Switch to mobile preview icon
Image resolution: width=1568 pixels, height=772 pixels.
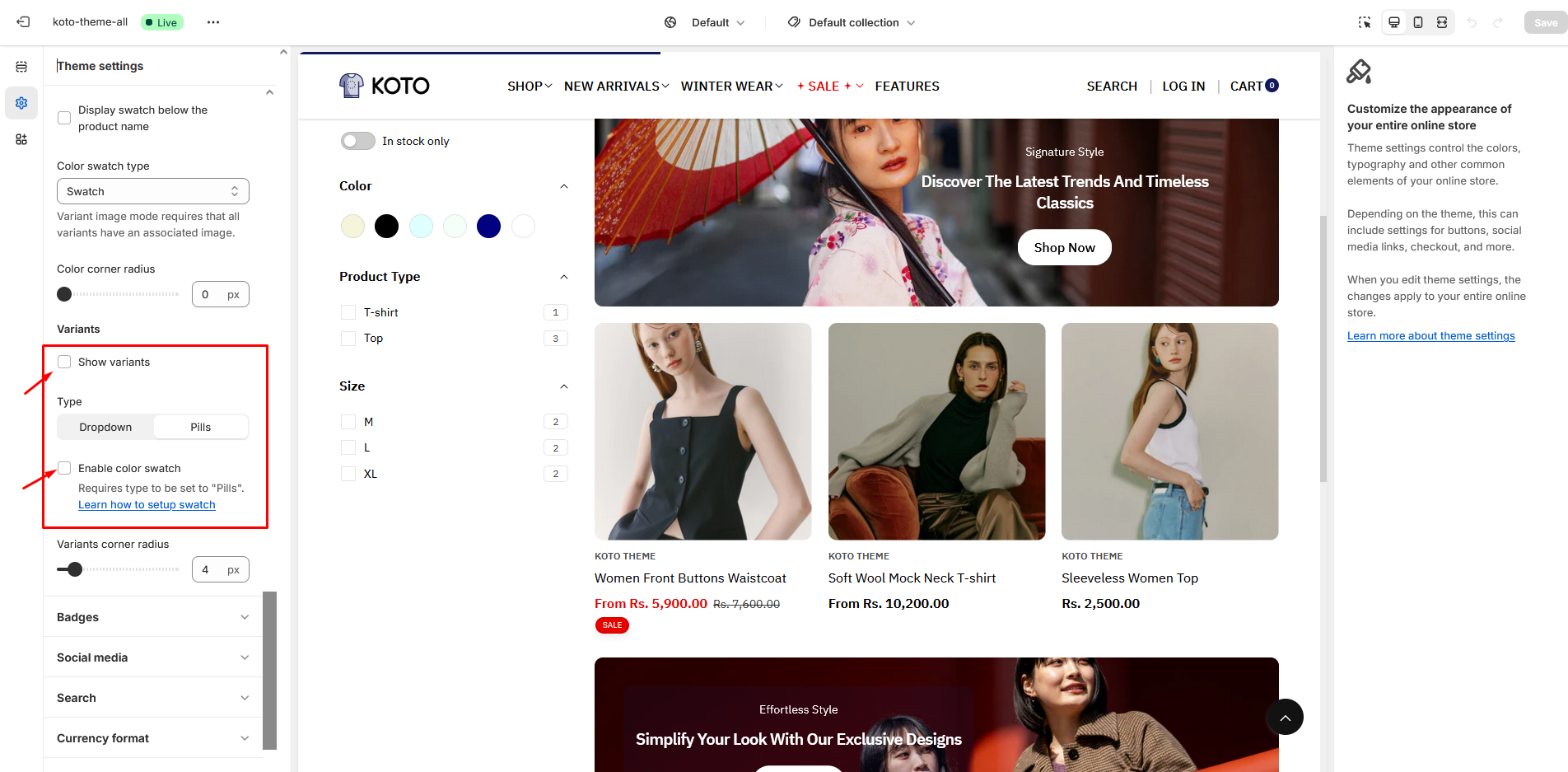[x=1418, y=22]
